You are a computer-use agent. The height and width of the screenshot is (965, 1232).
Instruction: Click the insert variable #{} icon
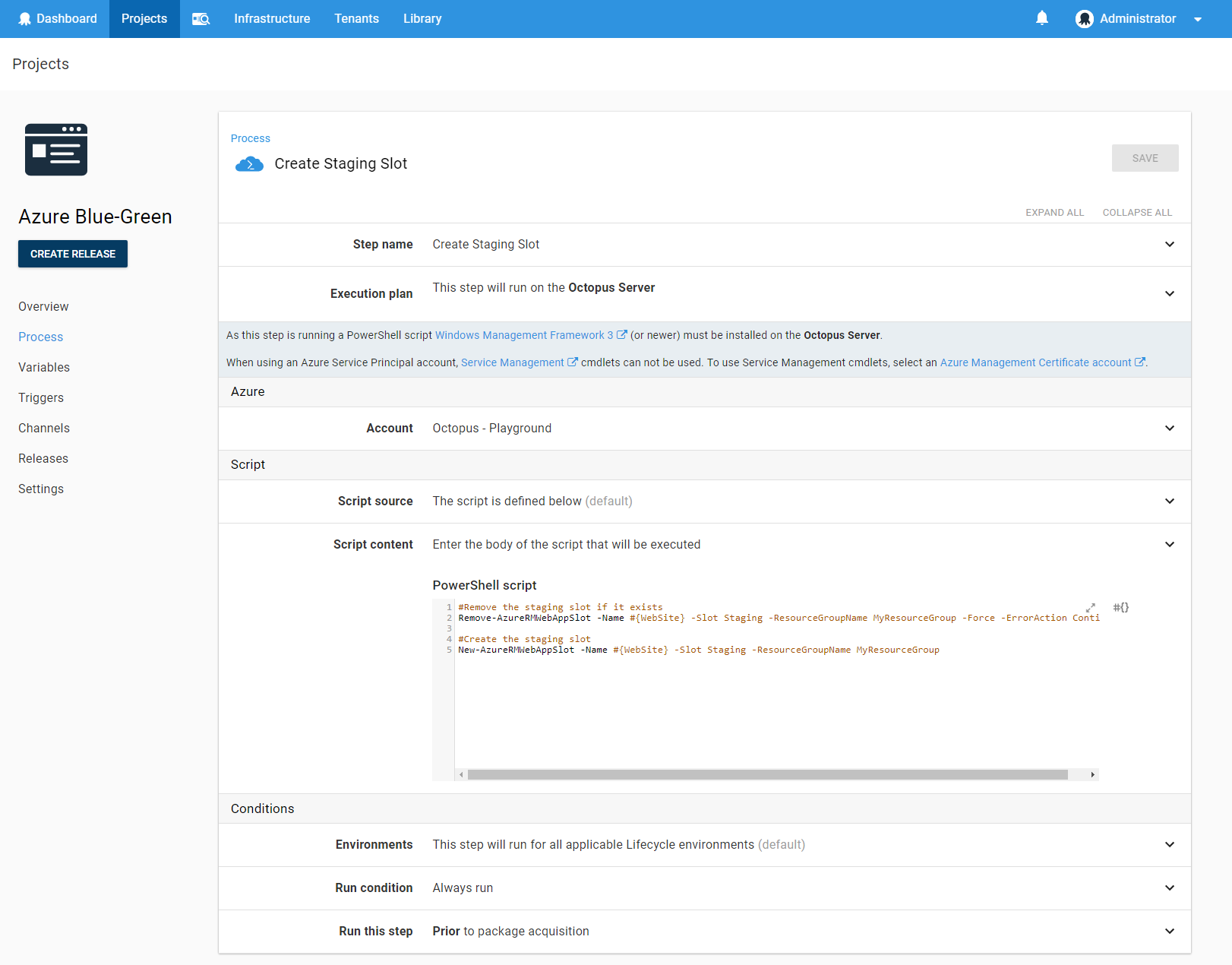tap(1121, 607)
